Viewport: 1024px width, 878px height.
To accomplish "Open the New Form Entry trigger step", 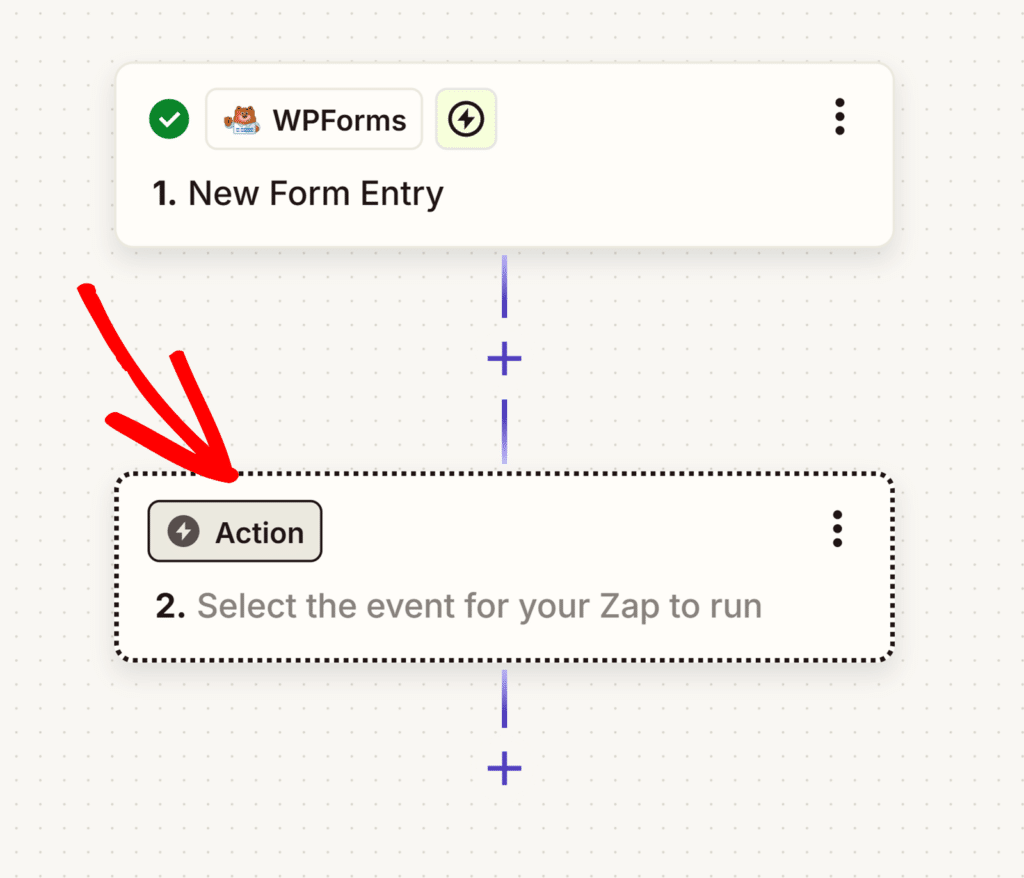I will [504, 155].
